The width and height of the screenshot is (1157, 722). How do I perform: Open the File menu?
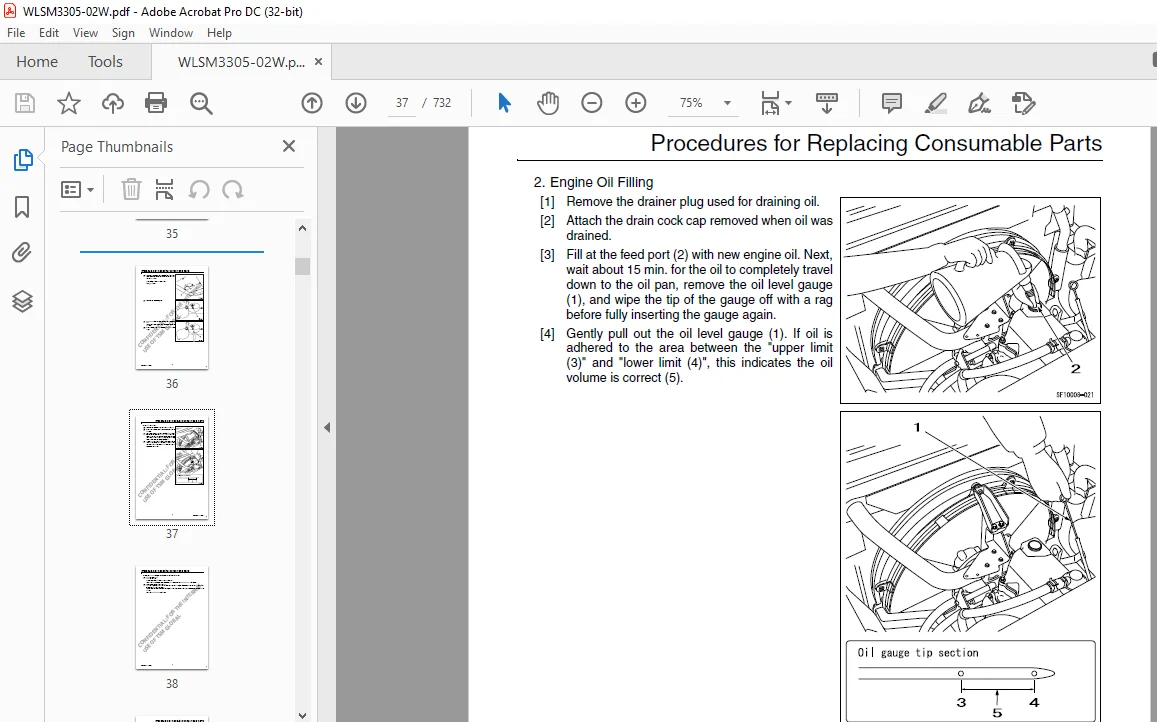[x=16, y=32]
